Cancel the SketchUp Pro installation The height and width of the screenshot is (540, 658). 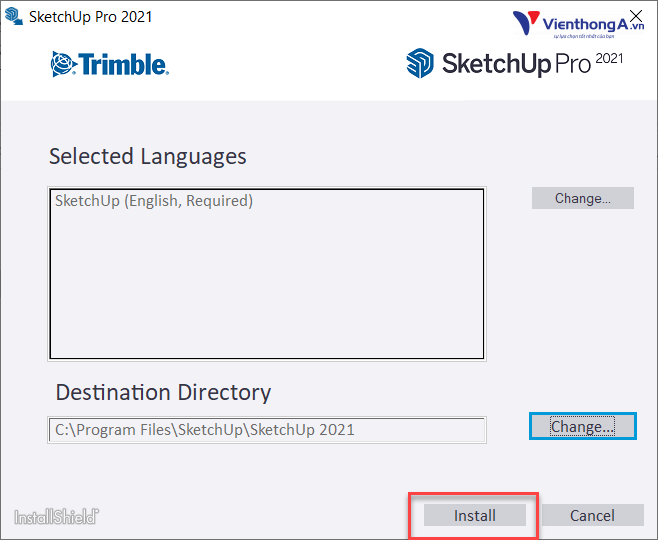coord(592,515)
